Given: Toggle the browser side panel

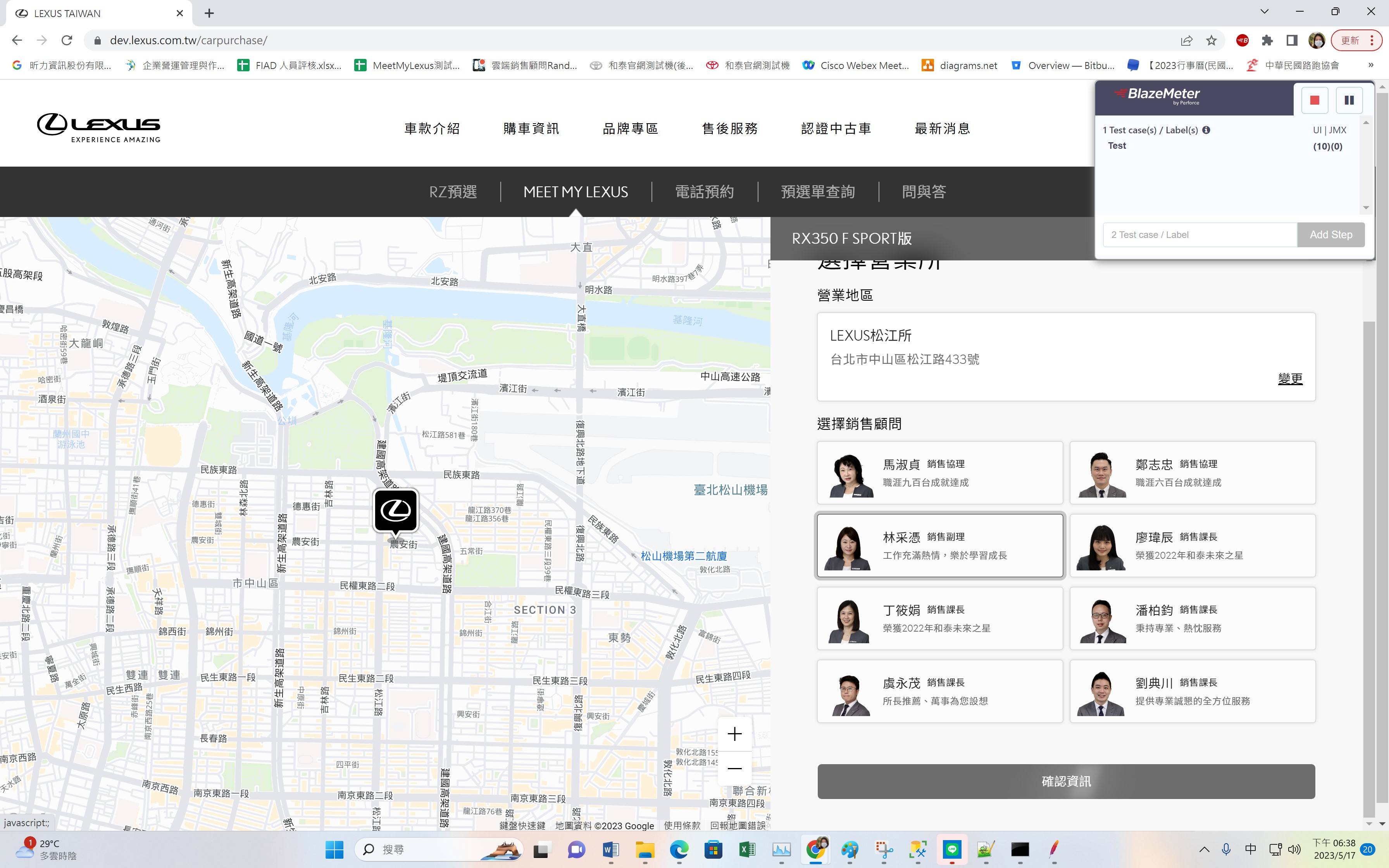Looking at the screenshot, I should (1291, 40).
